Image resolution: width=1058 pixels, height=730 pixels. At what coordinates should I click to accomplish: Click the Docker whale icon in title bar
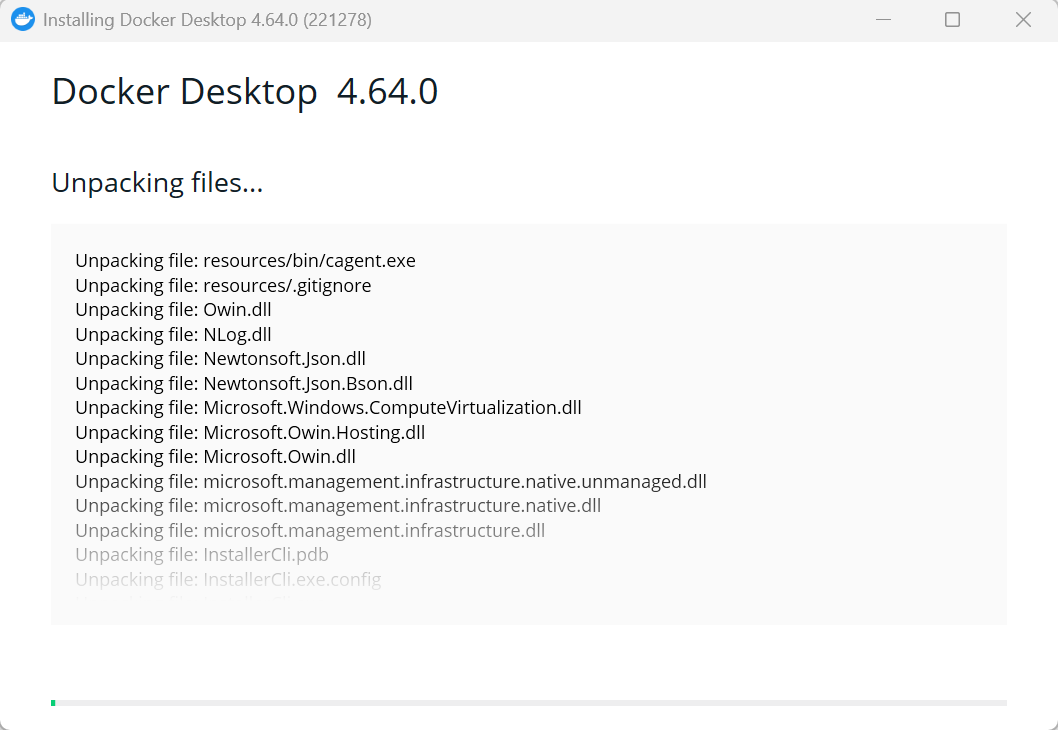point(23,20)
